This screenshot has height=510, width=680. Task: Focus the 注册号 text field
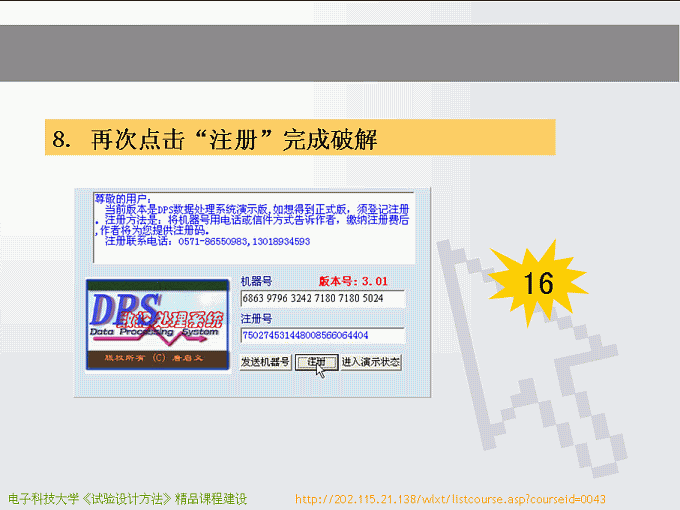pos(321,335)
